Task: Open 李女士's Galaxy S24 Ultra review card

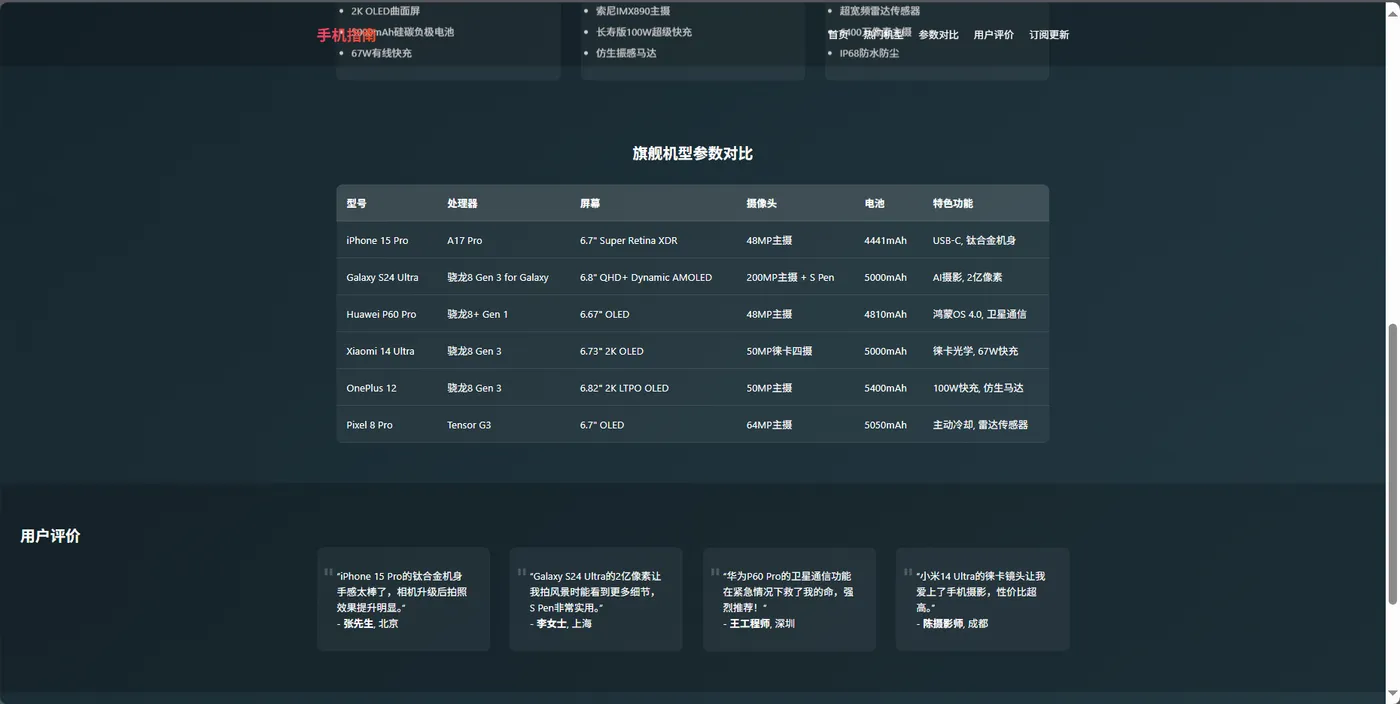Action: [596, 599]
